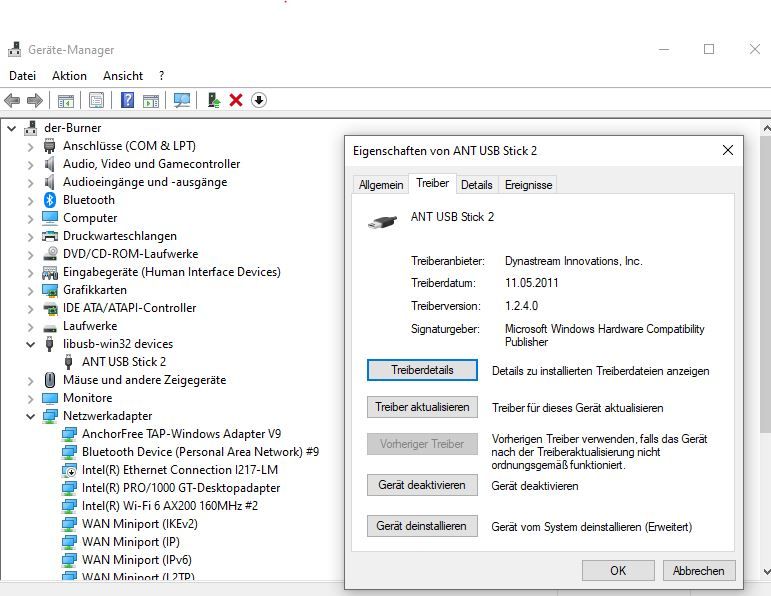Click the red X uninstall device icon

click(236, 100)
